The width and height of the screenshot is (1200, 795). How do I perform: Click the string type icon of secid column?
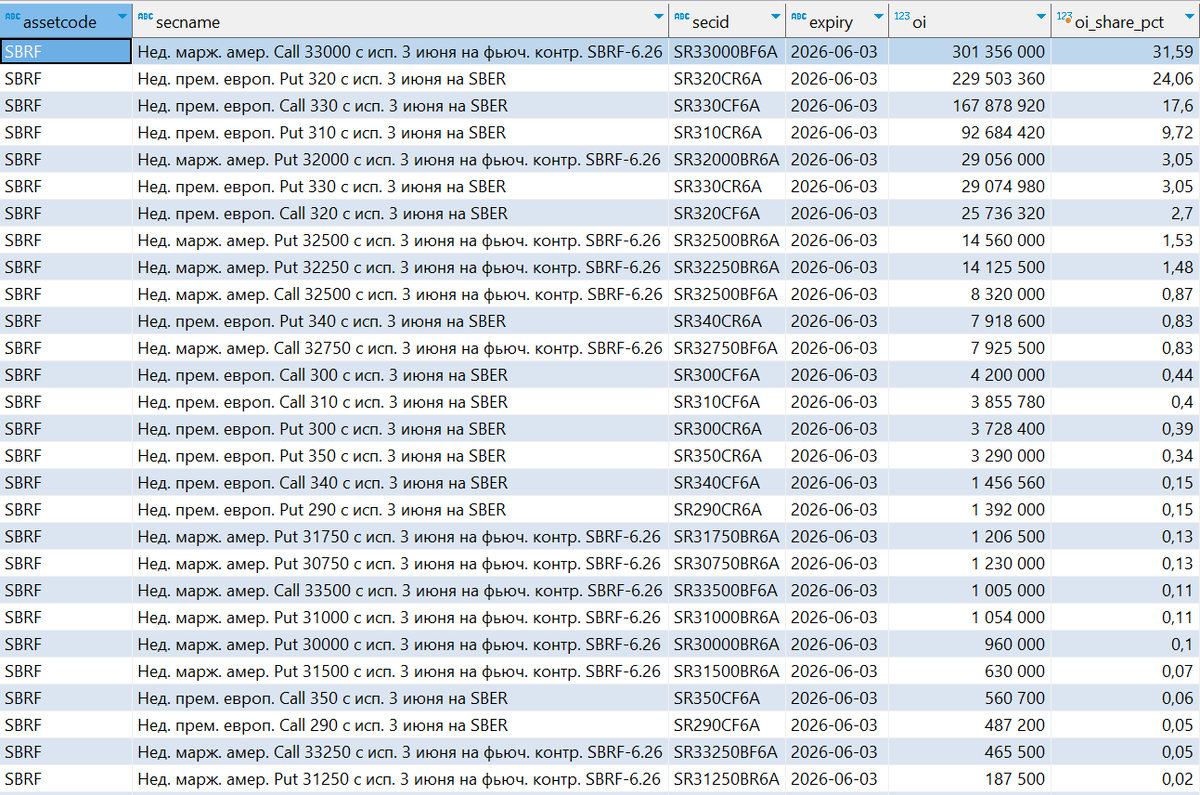pos(681,17)
